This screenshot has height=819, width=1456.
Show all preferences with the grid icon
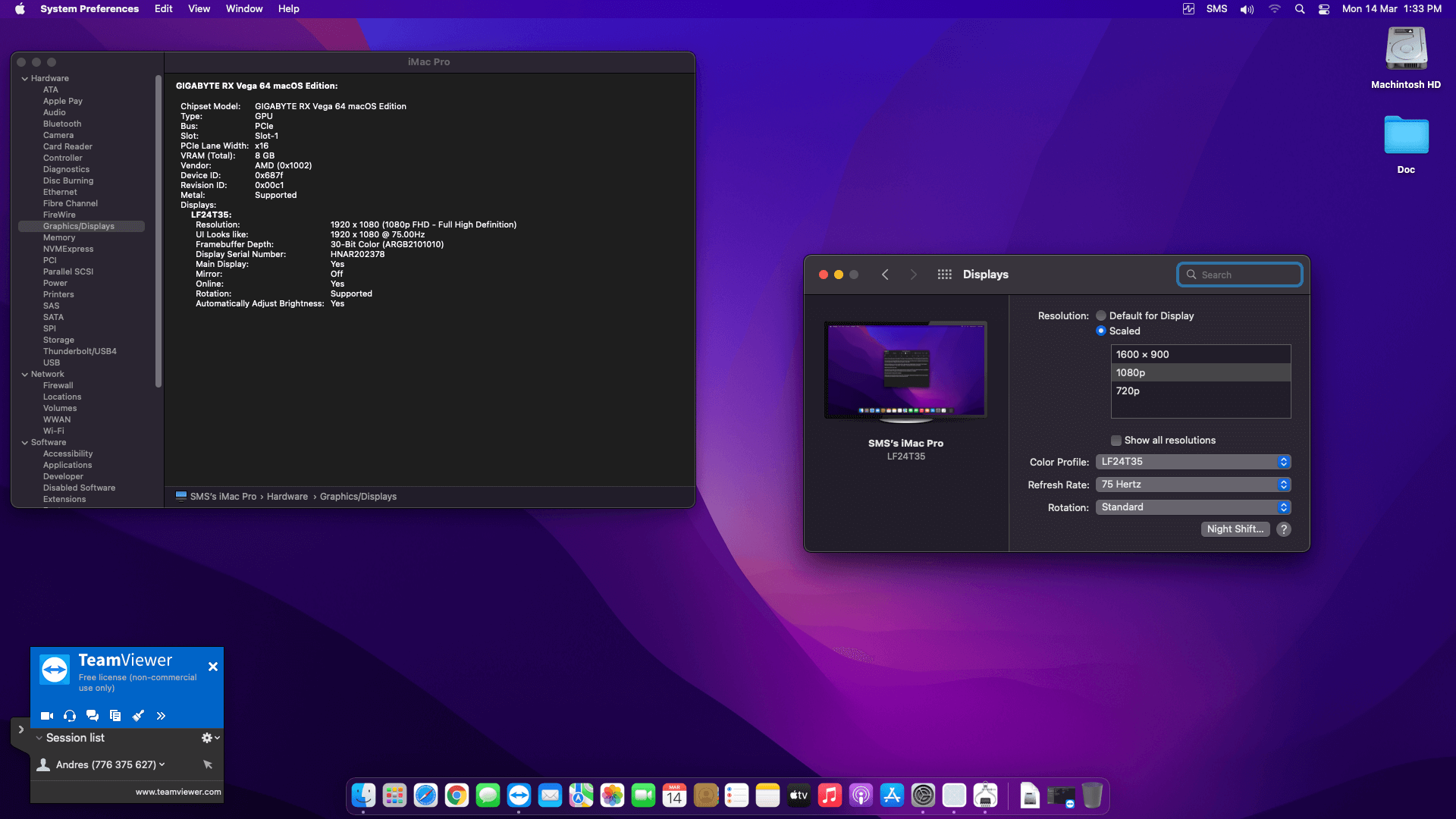click(944, 275)
